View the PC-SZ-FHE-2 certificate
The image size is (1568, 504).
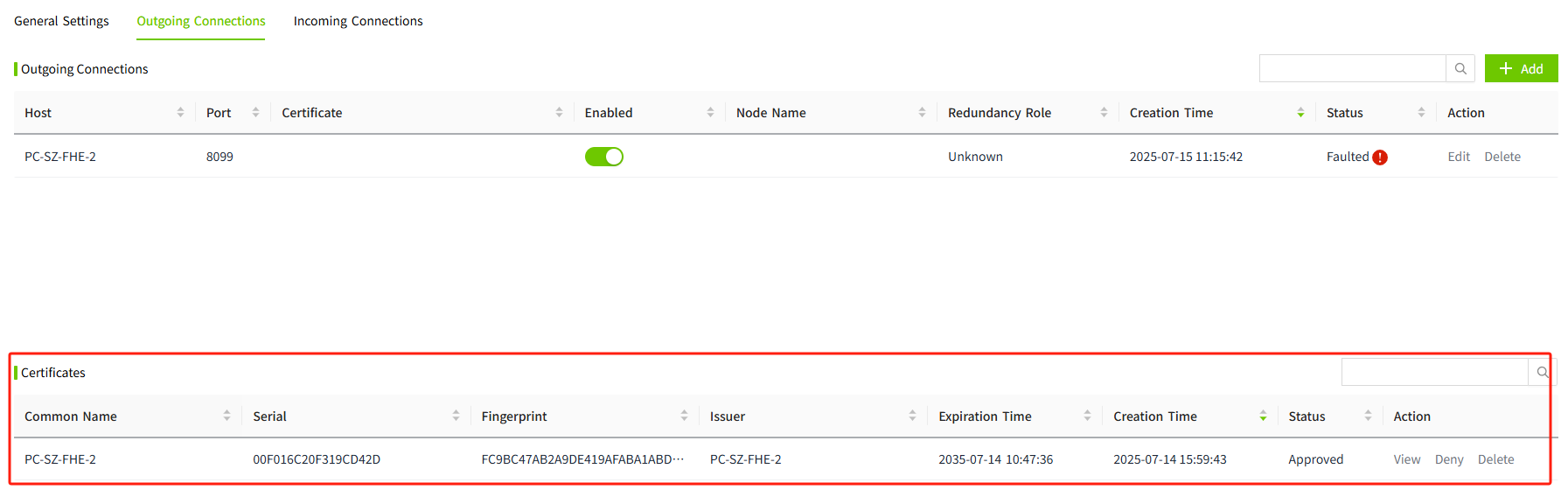tap(1406, 459)
